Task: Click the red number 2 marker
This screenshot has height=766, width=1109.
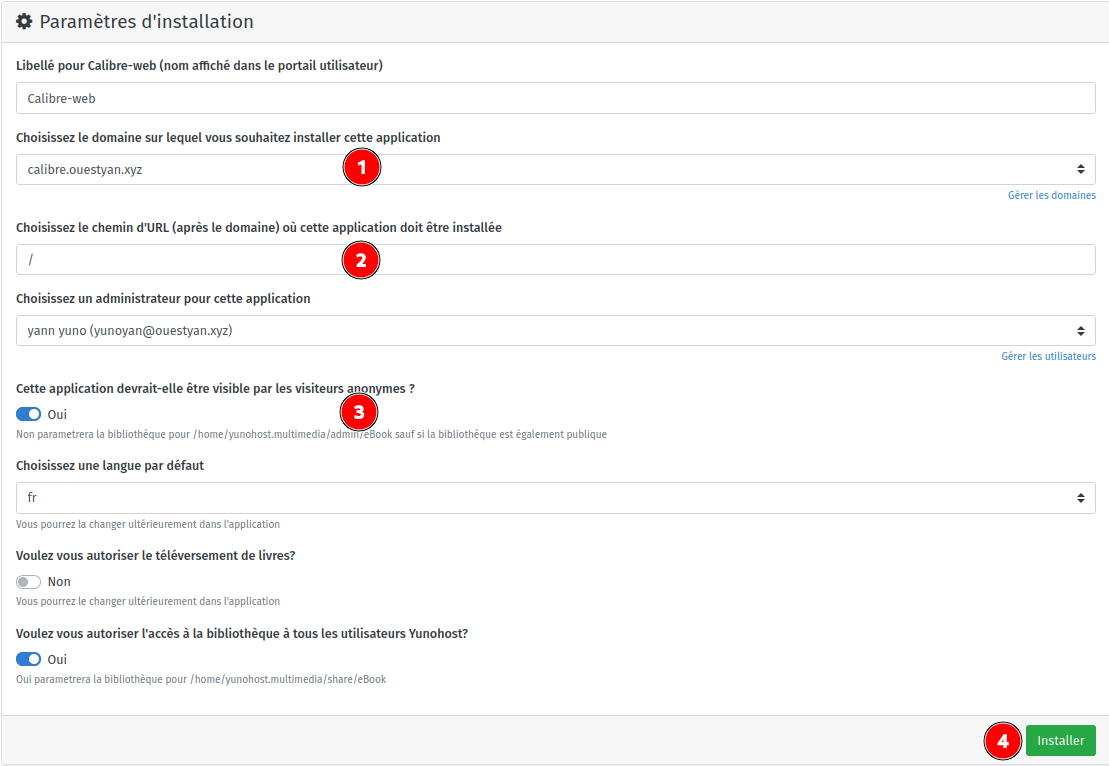Action: [x=361, y=261]
